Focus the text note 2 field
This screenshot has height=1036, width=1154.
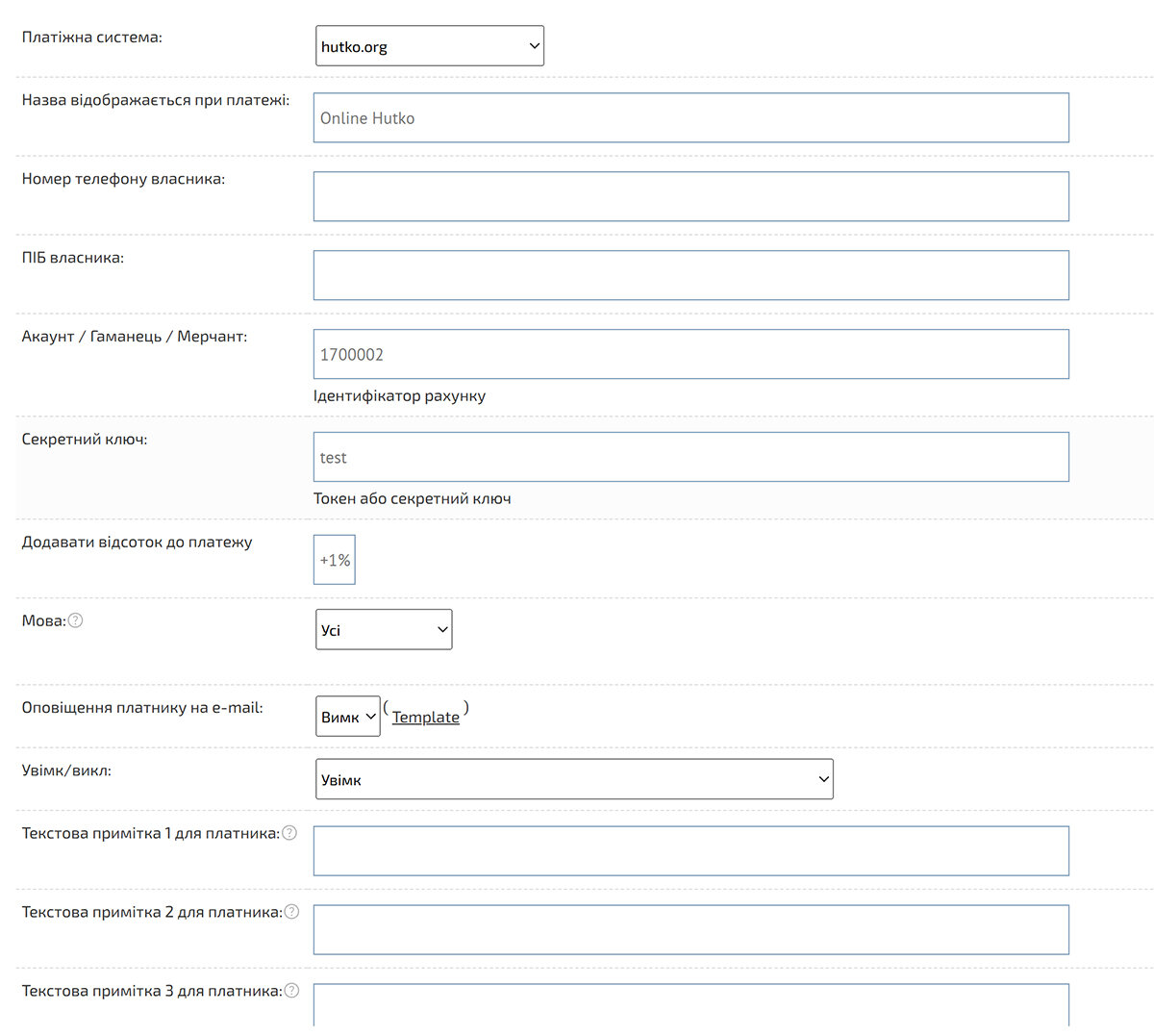tap(690, 930)
